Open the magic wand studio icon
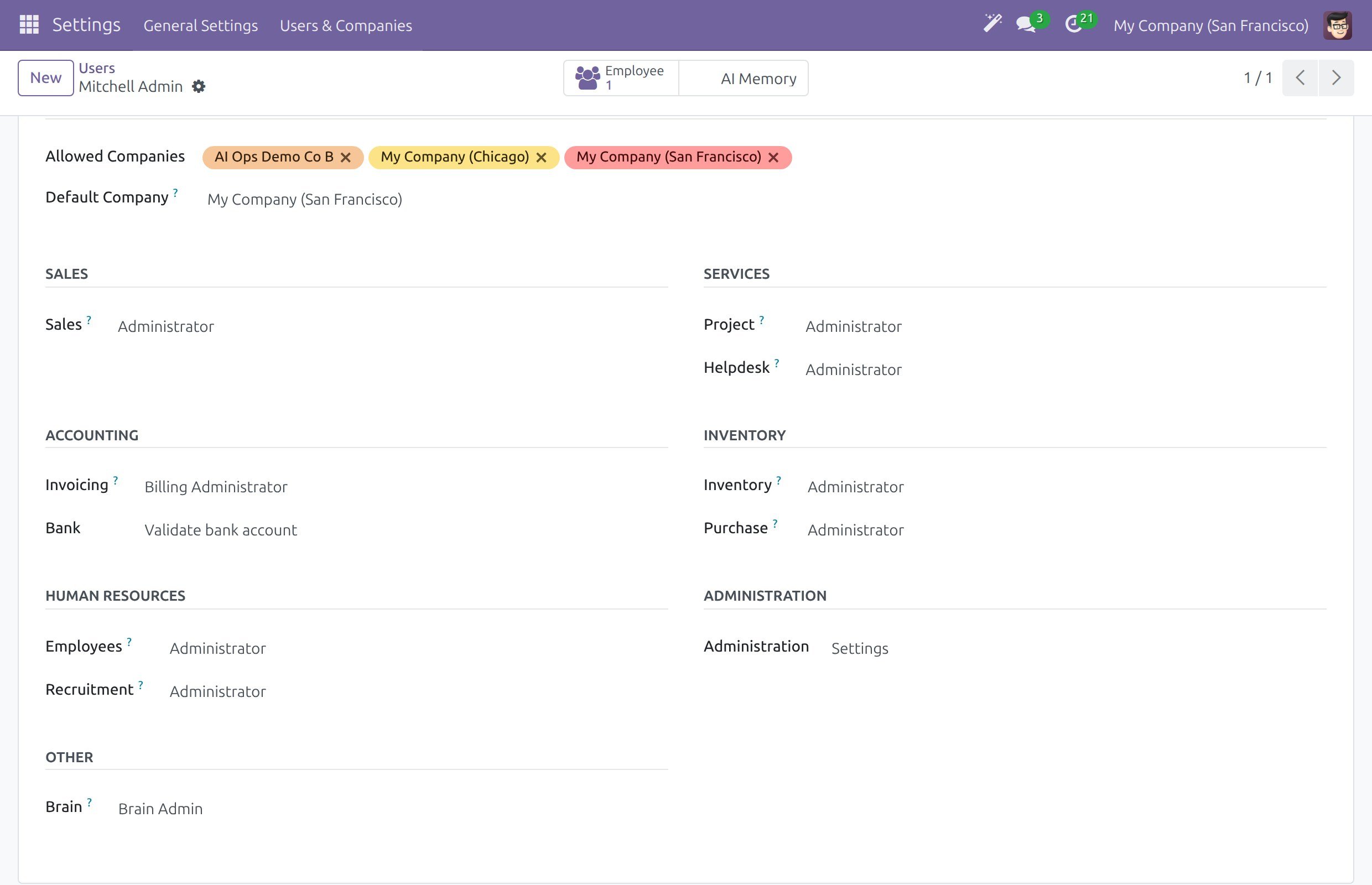This screenshot has height=885, width=1372. (x=992, y=24)
